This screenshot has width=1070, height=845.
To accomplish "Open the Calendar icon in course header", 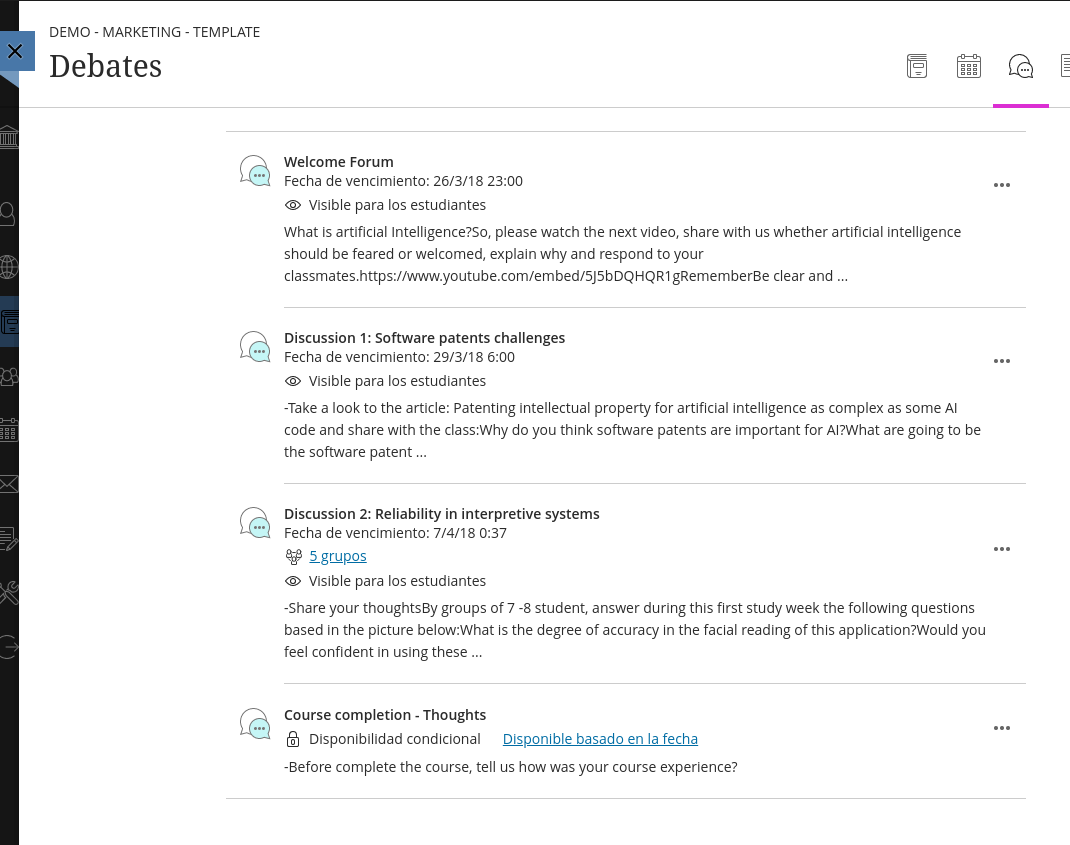I will pos(969,66).
